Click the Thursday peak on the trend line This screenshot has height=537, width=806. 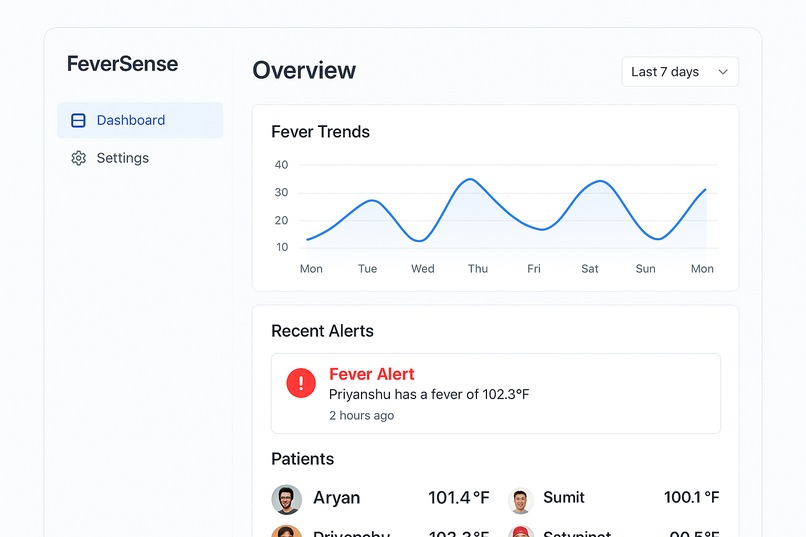(470, 179)
